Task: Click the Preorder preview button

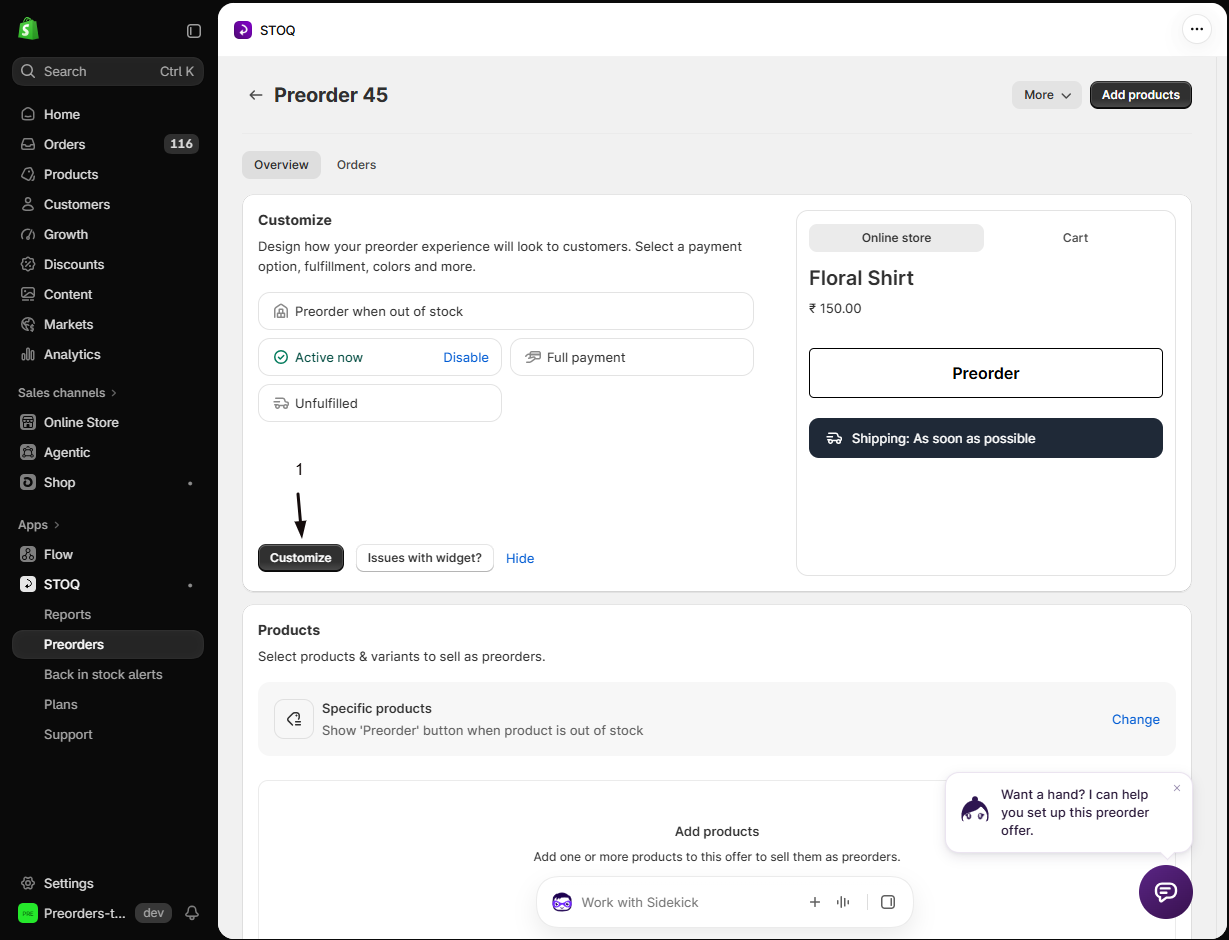Action: [986, 373]
